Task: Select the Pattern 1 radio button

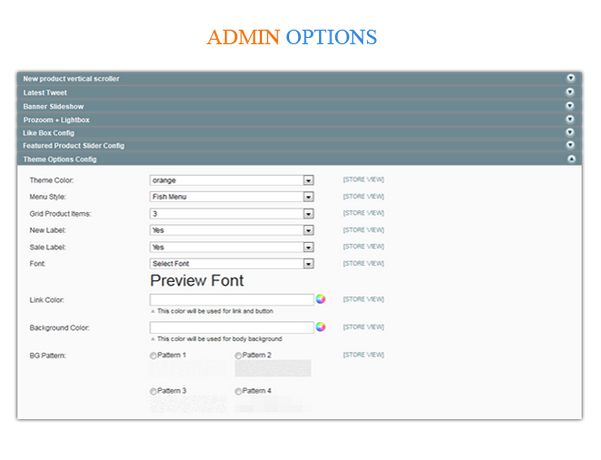Action: tap(154, 356)
